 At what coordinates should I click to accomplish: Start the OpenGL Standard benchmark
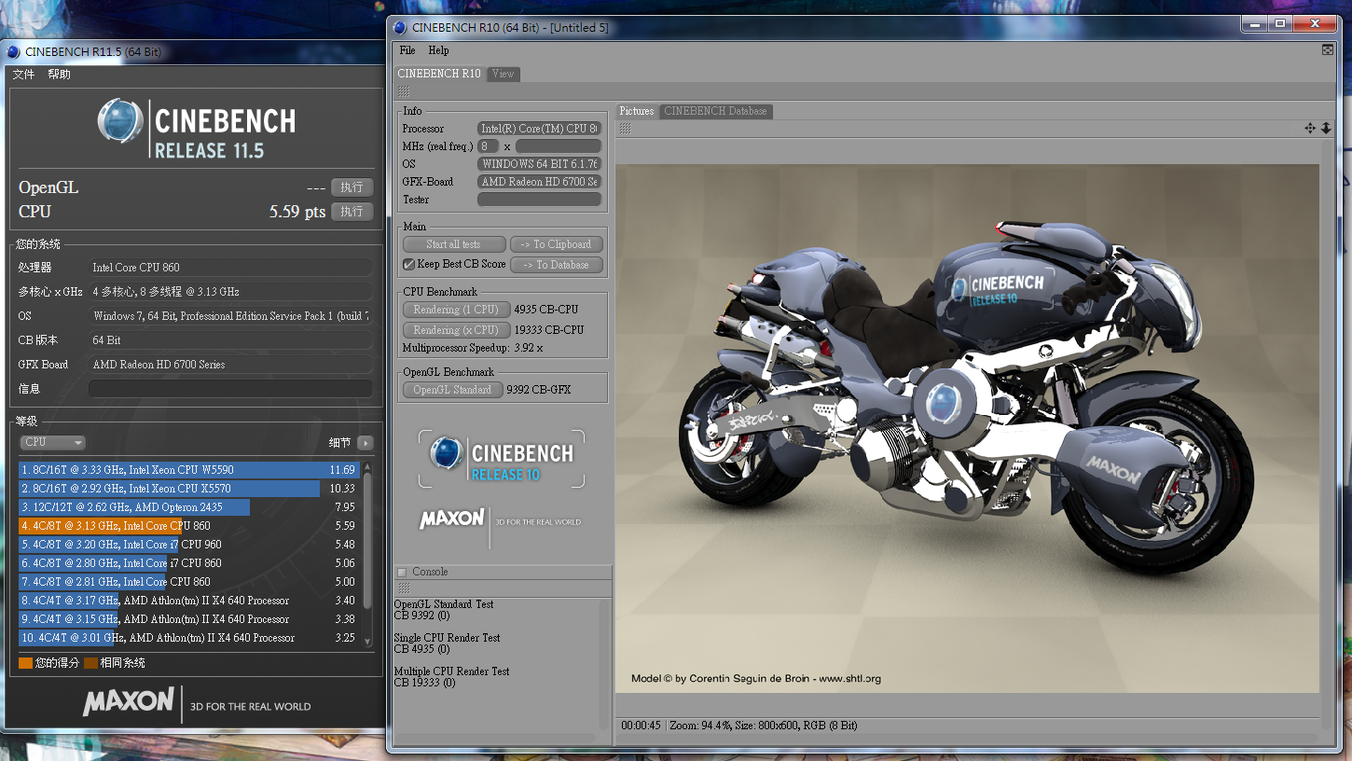(452, 389)
